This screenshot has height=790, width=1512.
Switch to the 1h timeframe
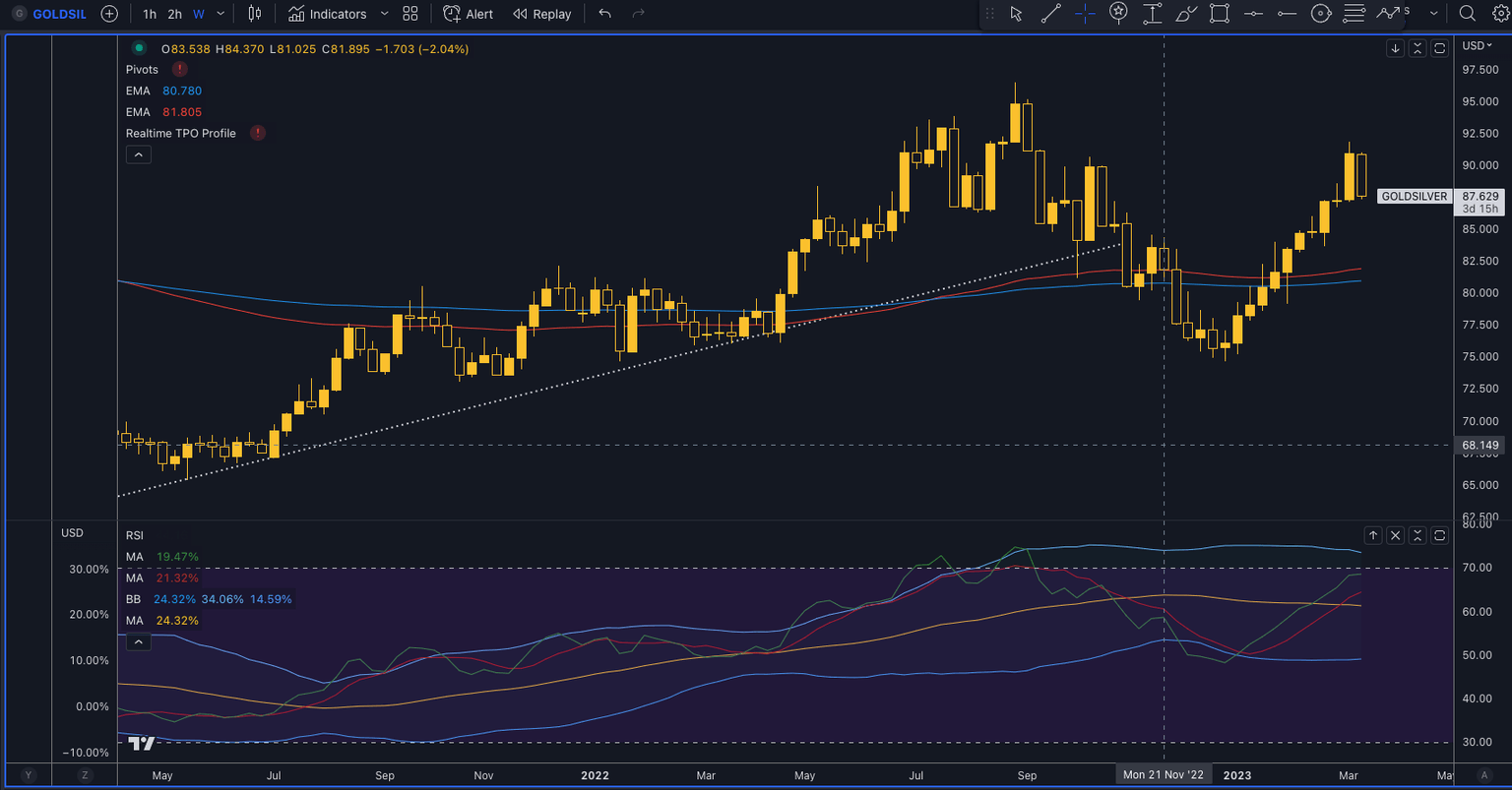(150, 14)
